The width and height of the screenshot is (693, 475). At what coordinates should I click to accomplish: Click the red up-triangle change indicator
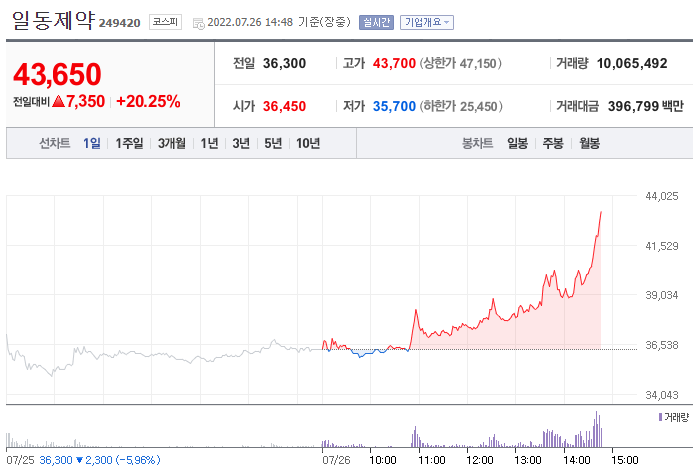point(58,102)
